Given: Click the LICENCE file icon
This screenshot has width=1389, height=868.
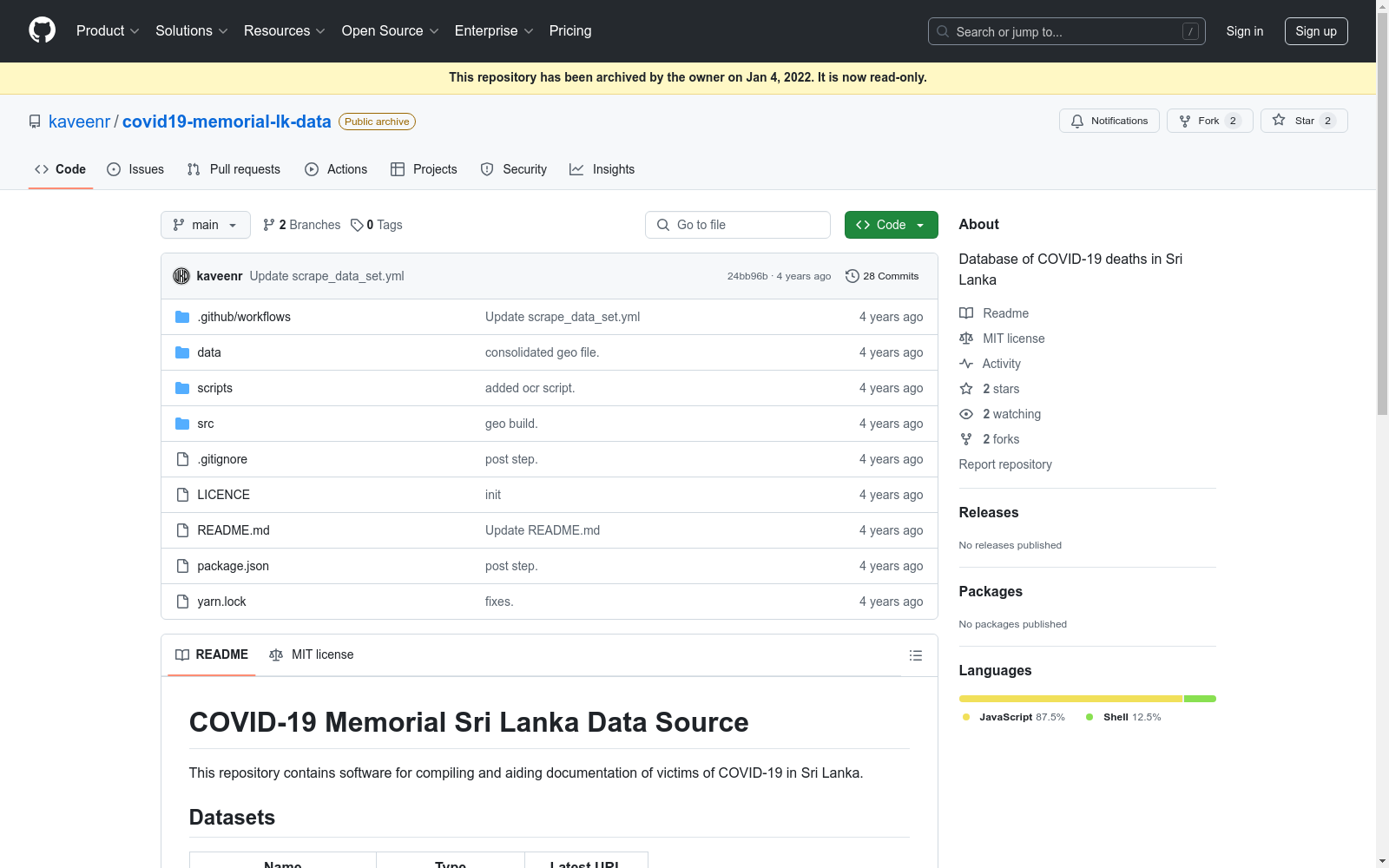Looking at the screenshot, I should (182, 495).
